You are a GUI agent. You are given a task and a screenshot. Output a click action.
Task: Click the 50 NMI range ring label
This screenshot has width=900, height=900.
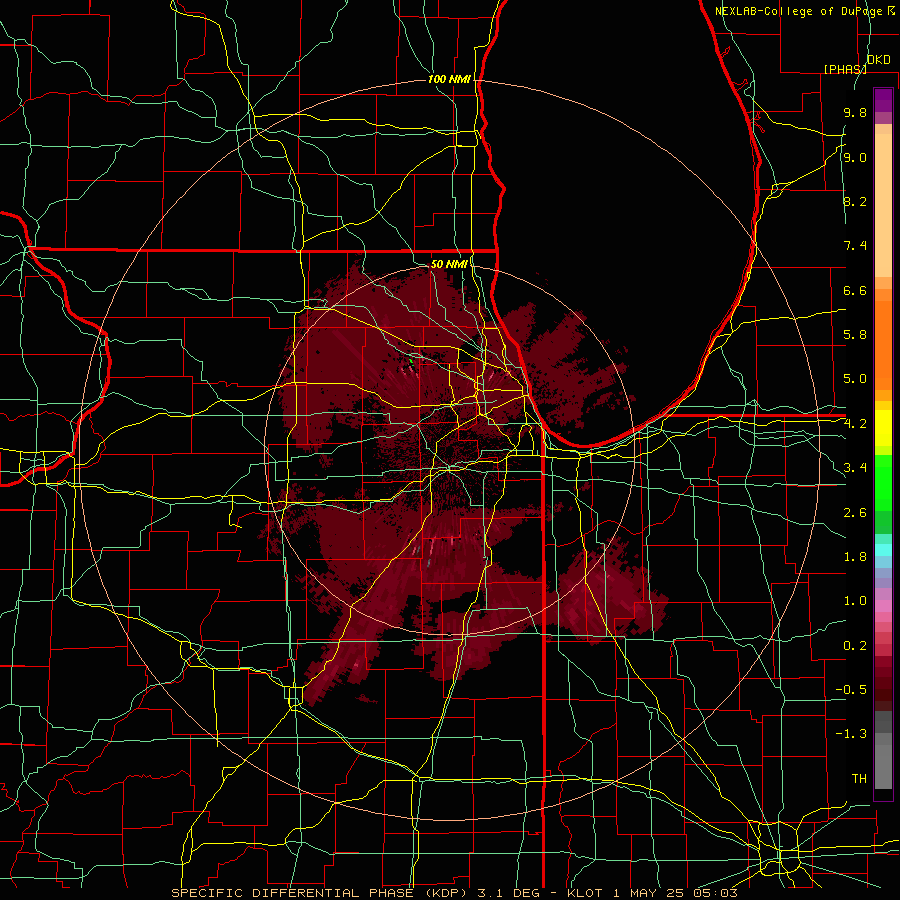point(449,264)
